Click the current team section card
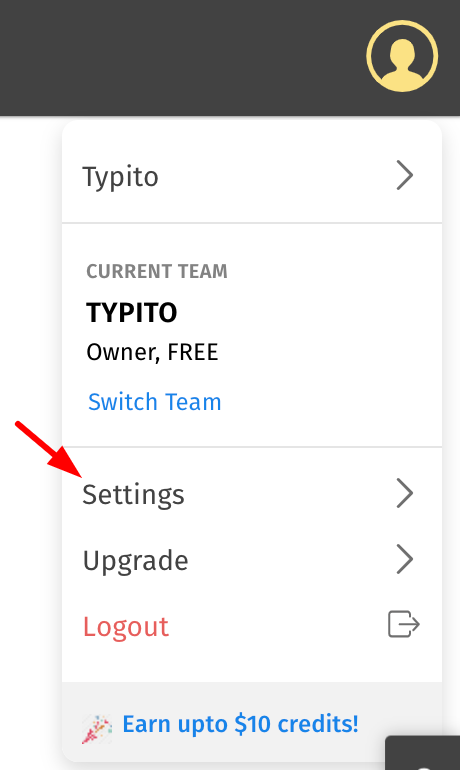 [252, 335]
